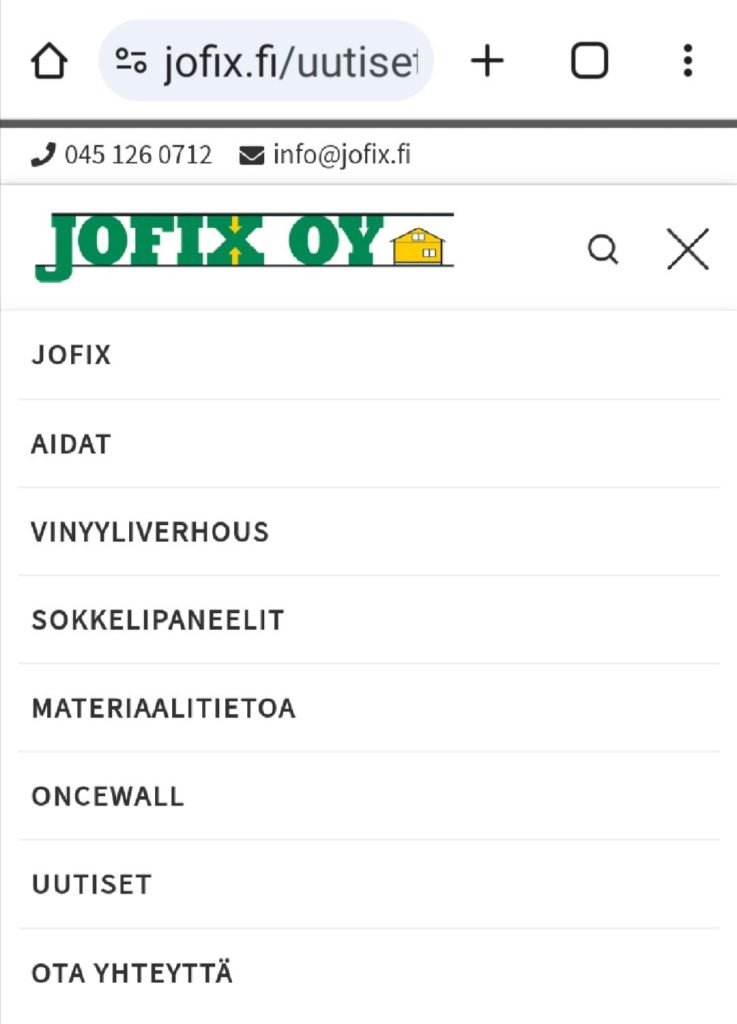Screen dimensions: 737x1024
Task: Call phone number 045 126 0712
Action: pos(138,155)
